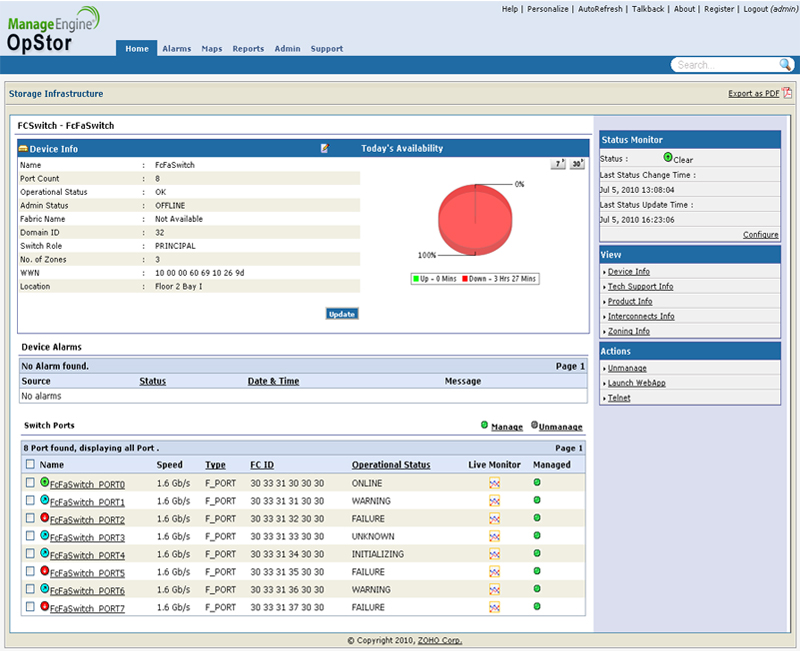
Task: Click inside the Search input field
Action: [710, 65]
